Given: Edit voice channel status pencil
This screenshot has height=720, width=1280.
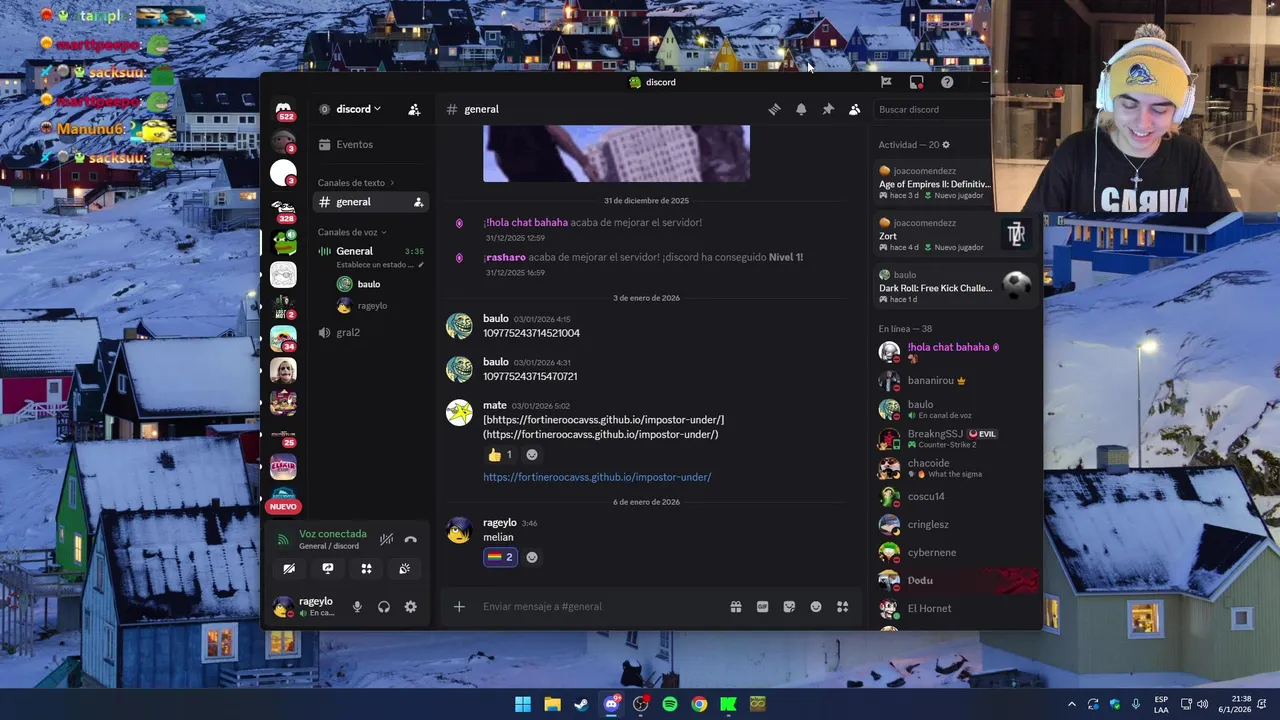Looking at the screenshot, I should [421, 265].
